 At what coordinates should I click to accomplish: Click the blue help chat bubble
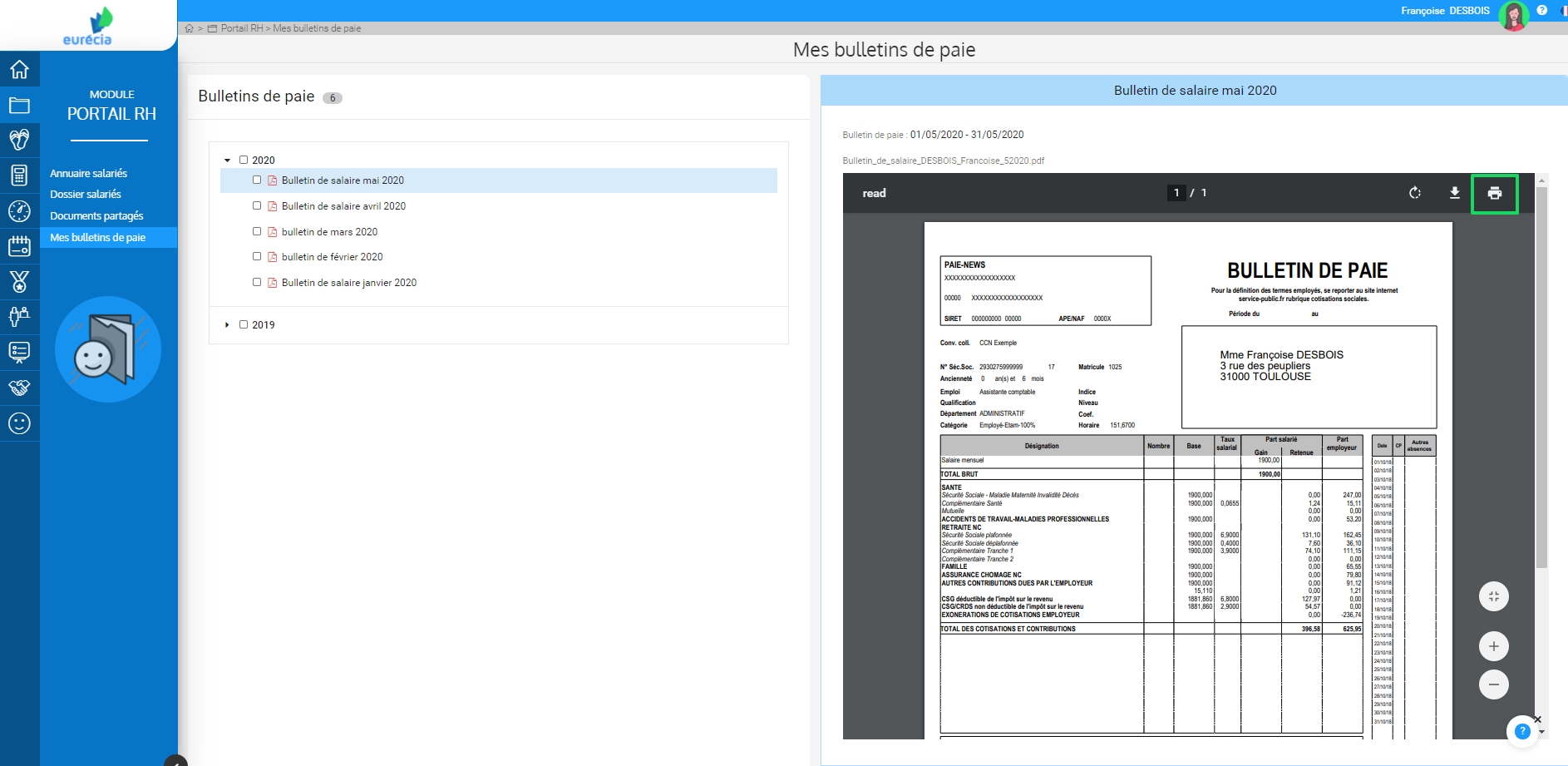1521,731
